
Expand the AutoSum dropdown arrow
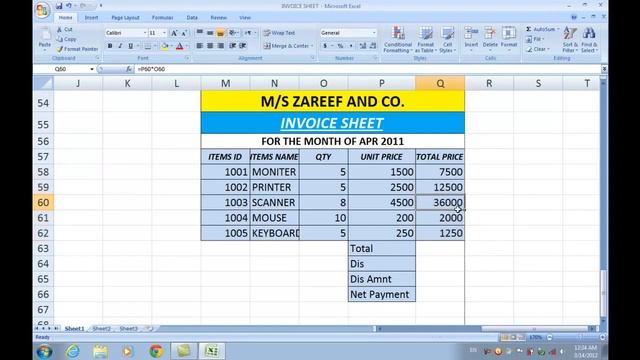[x=558, y=29]
